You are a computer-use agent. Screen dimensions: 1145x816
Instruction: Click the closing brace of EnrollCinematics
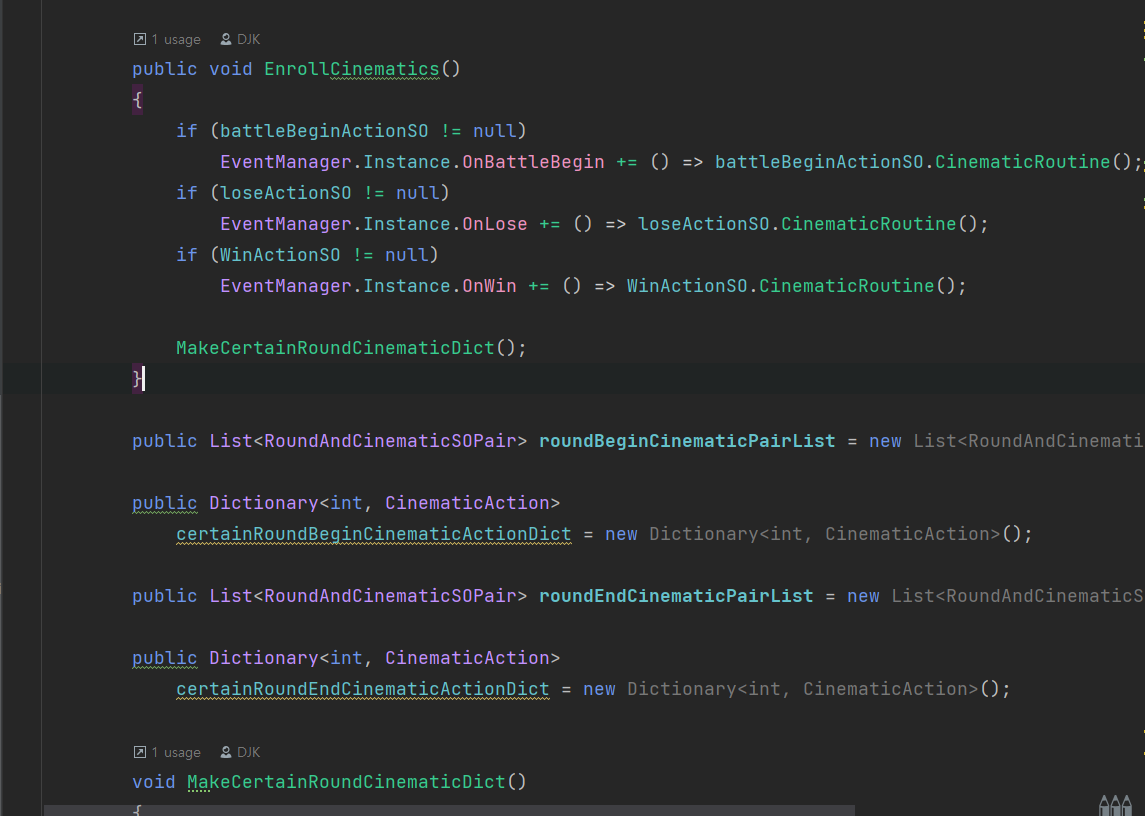pos(135,379)
